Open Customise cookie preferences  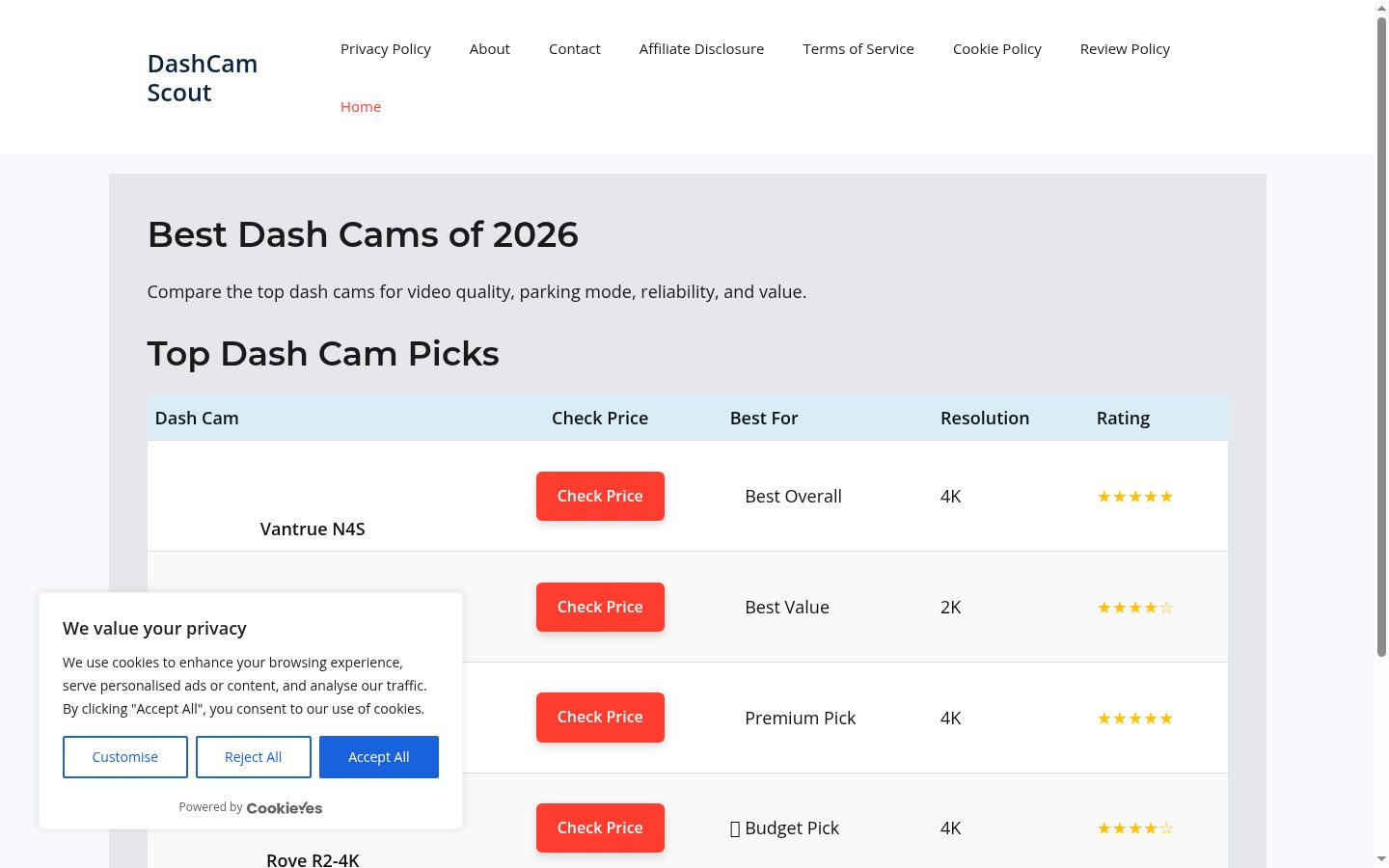click(125, 757)
